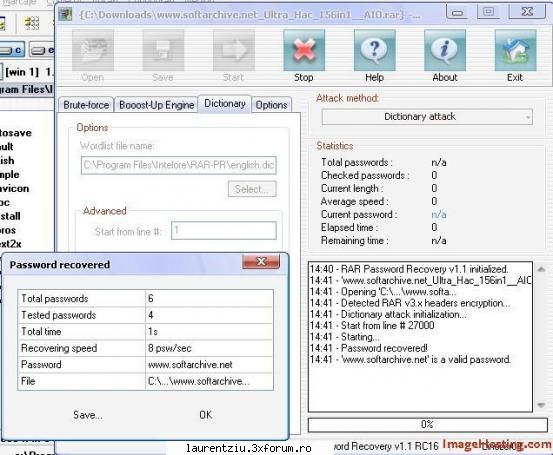
Task: Click the Select... wordlist button
Action: (252, 189)
